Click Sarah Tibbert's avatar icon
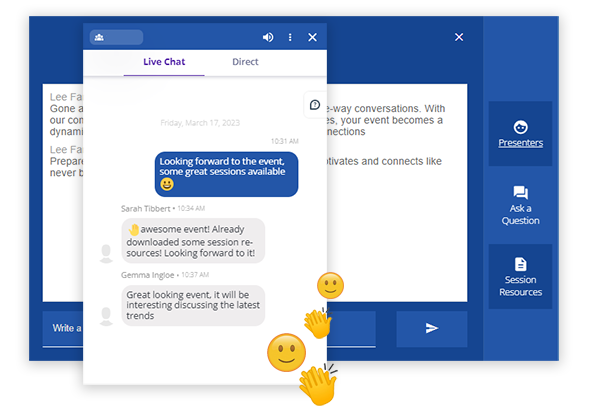The height and width of the screenshot is (412, 590). click(x=106, y=254)
